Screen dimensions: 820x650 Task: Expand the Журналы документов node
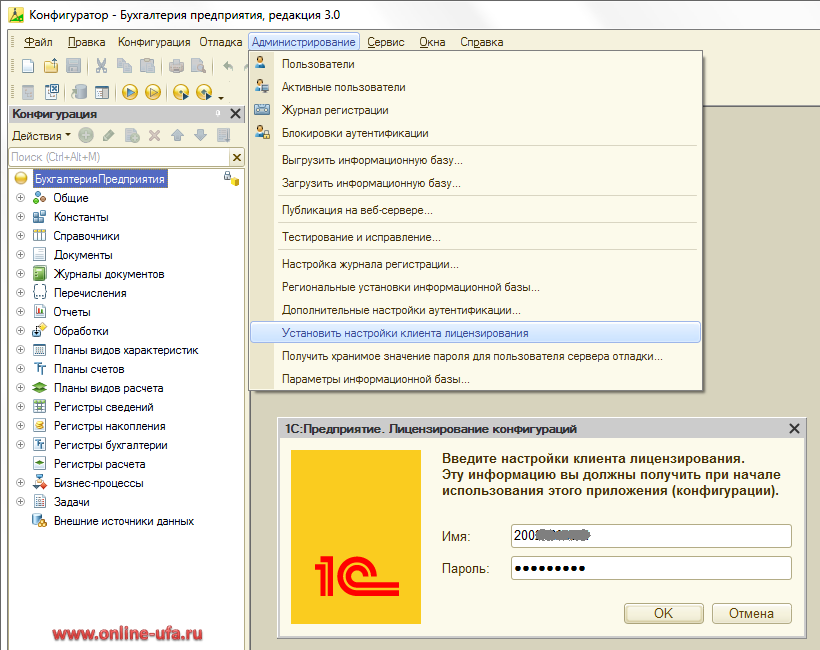click(x=20, y=273)
